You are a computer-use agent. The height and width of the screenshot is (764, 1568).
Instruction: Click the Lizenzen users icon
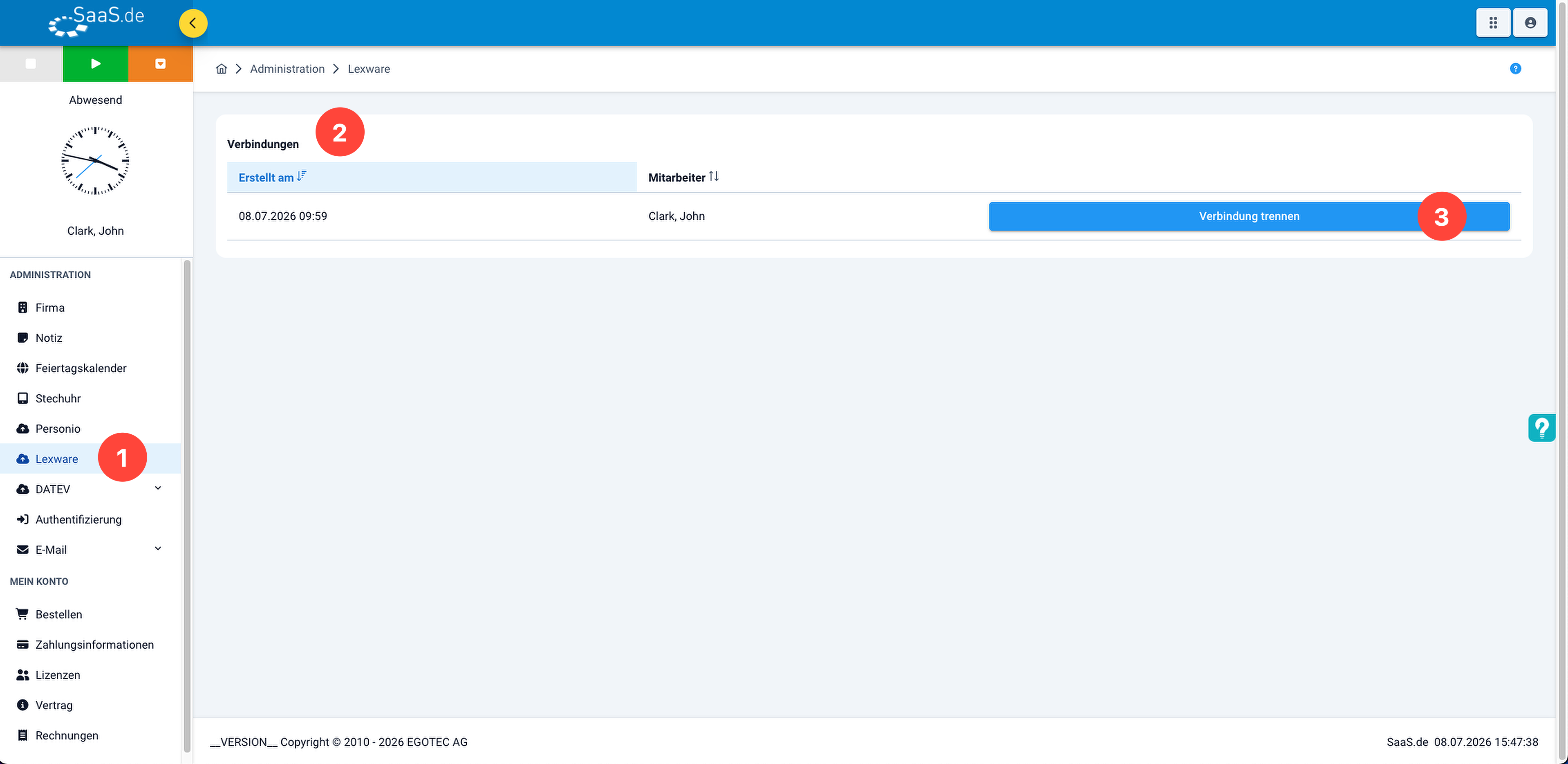[22, 675]
